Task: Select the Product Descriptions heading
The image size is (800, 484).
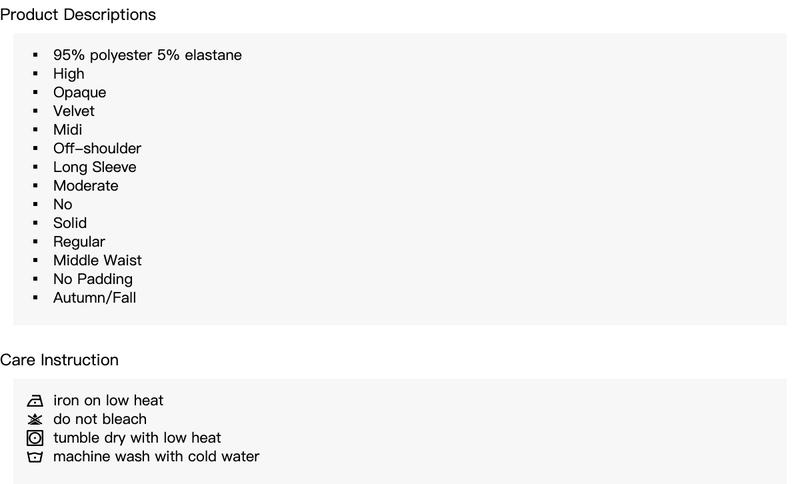Action: (78, 15)
